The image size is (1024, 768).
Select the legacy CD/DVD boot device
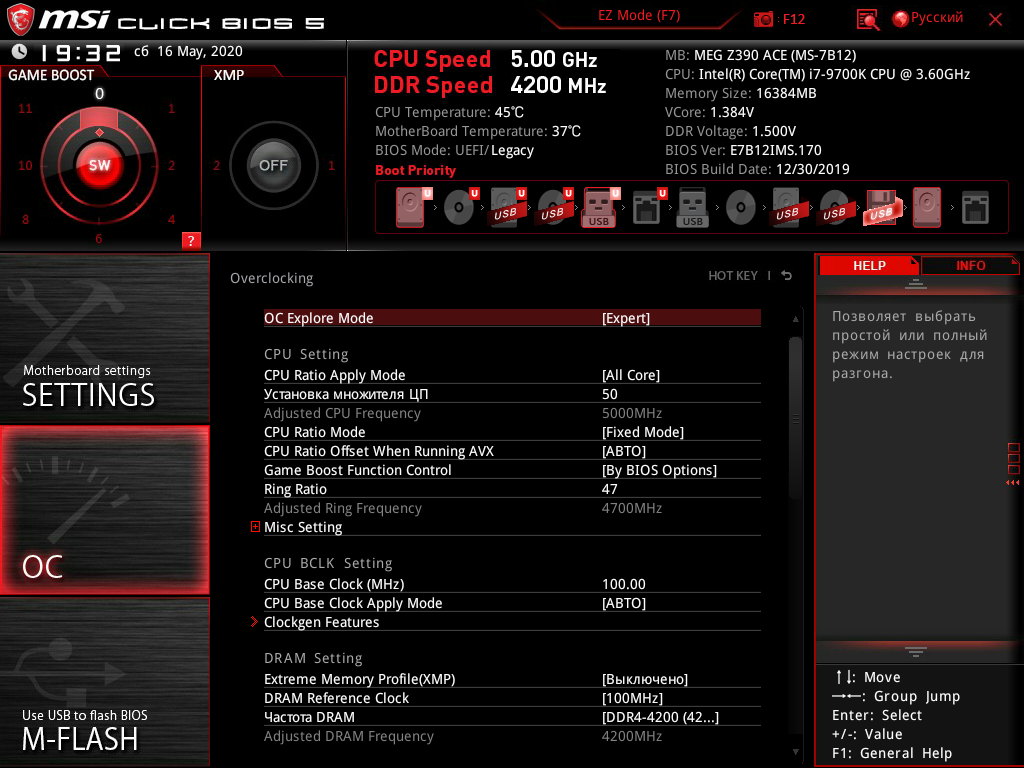741,208
